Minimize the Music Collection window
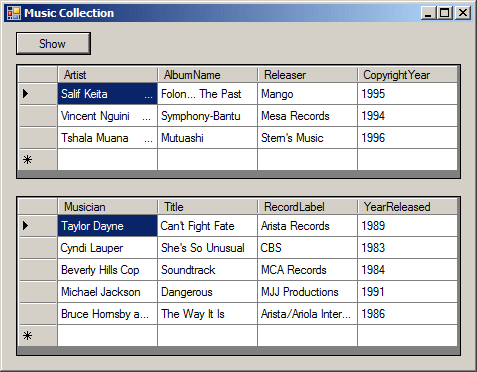 pyautogui.click(x=428, y=13)
